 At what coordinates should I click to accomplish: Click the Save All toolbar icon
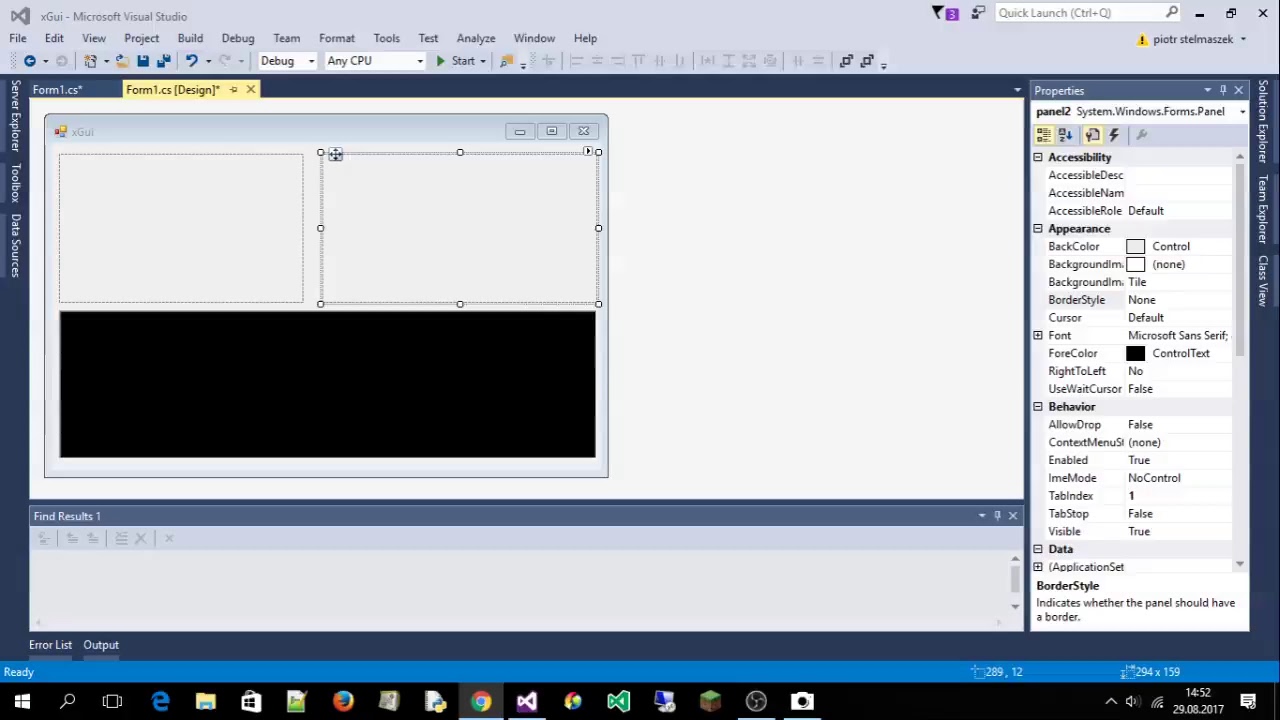[164, 61]
